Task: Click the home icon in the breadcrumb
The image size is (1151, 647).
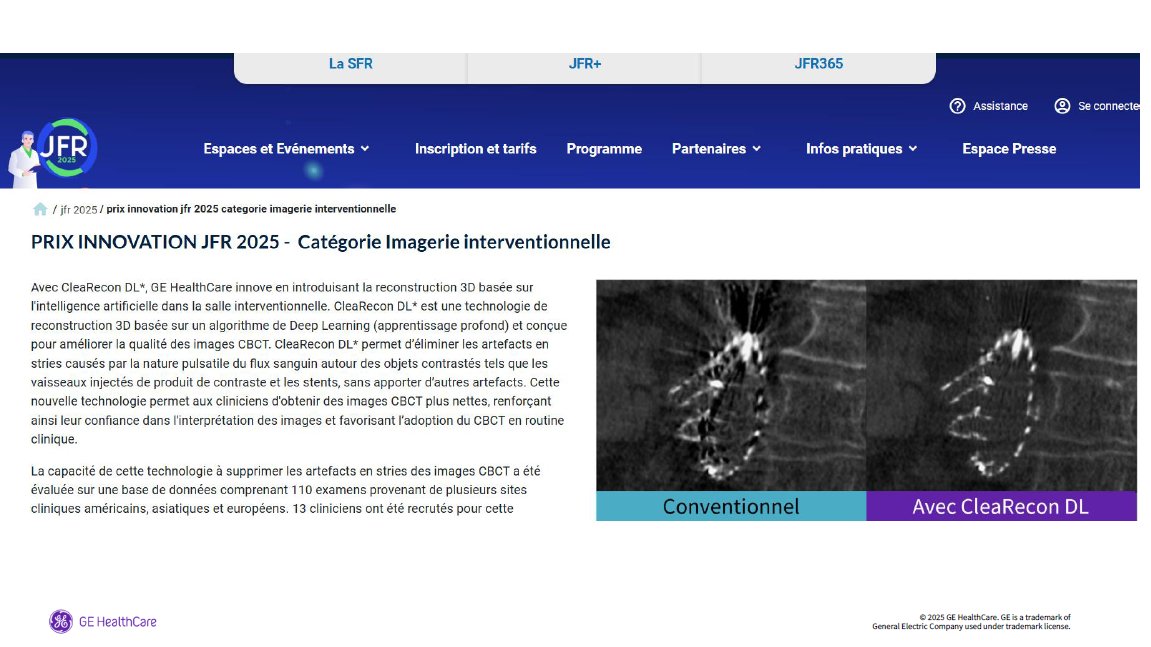Action: pyautogui.click(x=40, y=209)
